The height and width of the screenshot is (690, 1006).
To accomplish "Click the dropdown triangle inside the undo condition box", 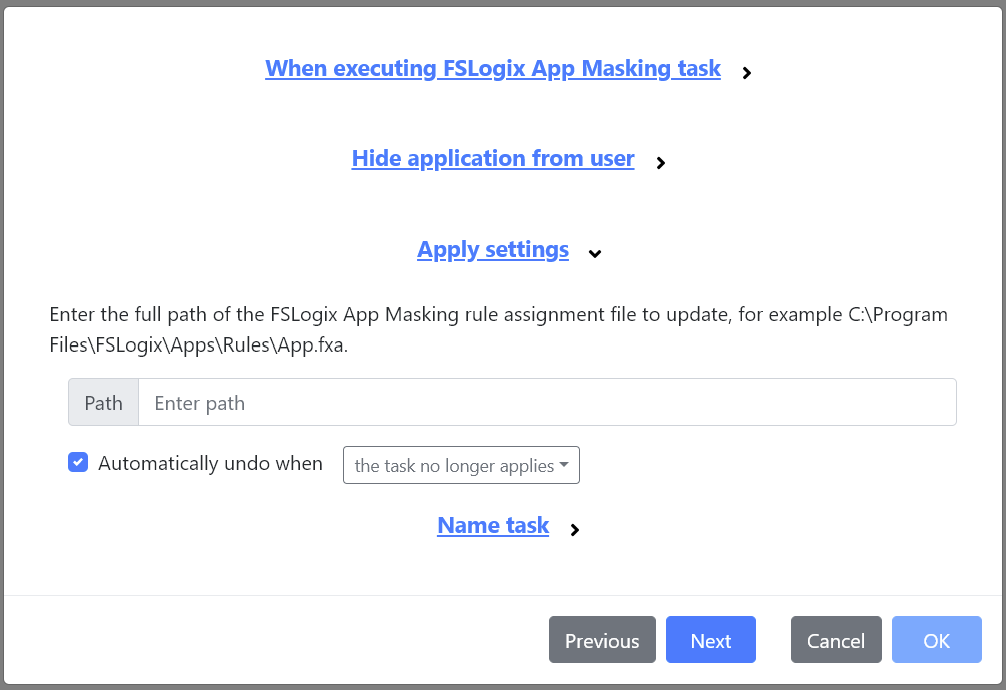I will (x=563, y=464).
